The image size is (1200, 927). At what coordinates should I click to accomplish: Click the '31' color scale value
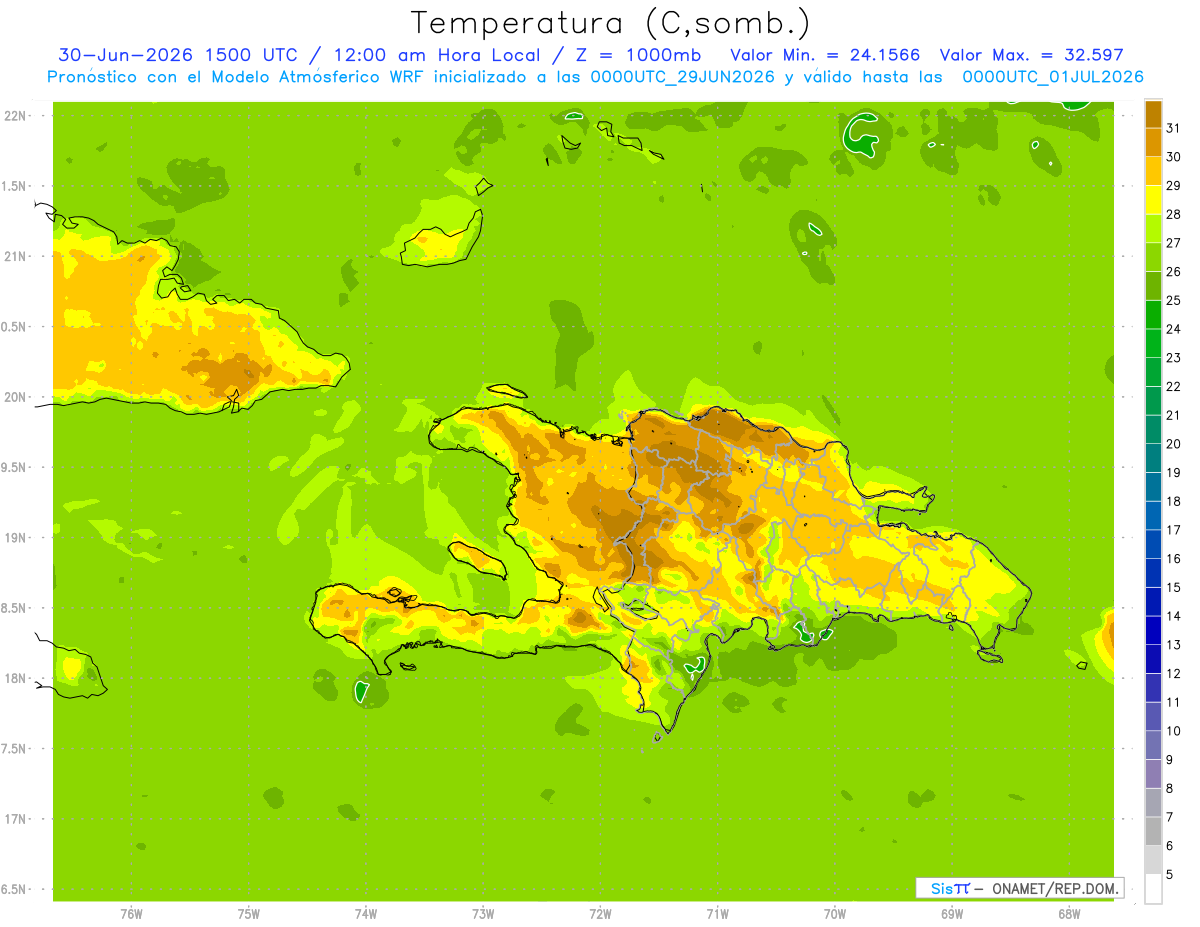pos(1174,128)
